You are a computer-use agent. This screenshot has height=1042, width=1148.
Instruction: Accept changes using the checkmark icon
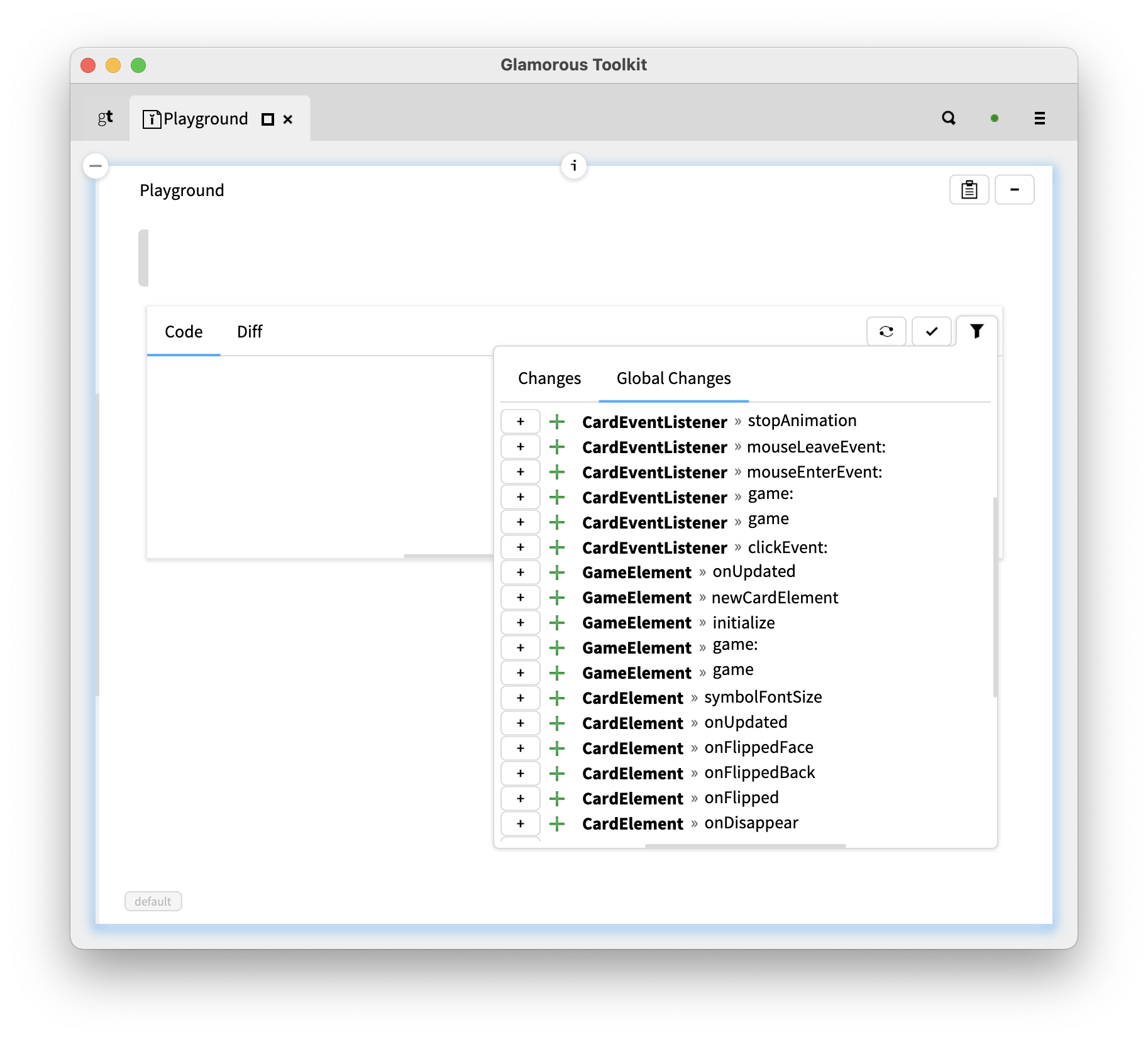pos(931,331)
